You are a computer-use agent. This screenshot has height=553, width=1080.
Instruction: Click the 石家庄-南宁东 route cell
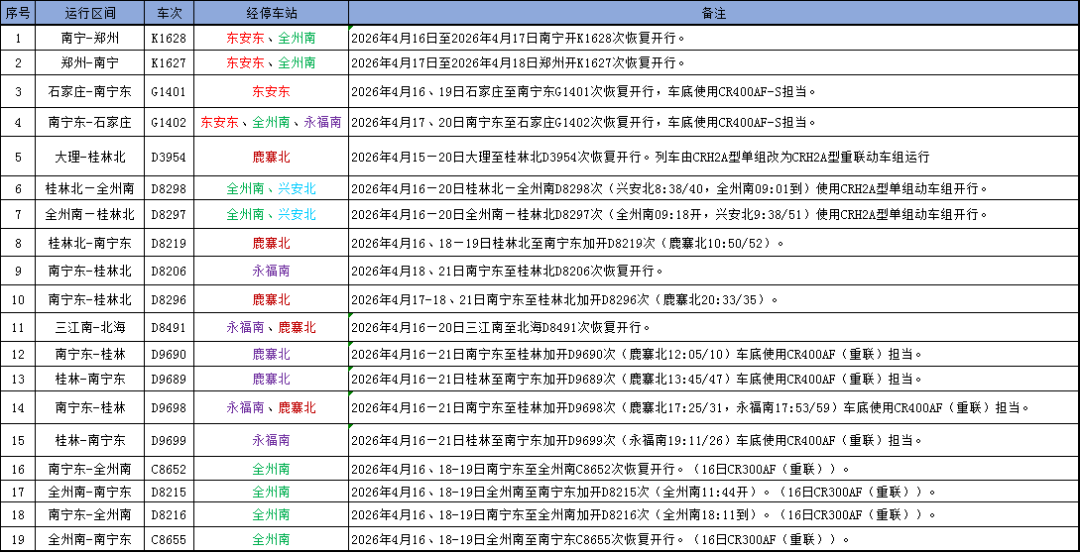(90, 92)
